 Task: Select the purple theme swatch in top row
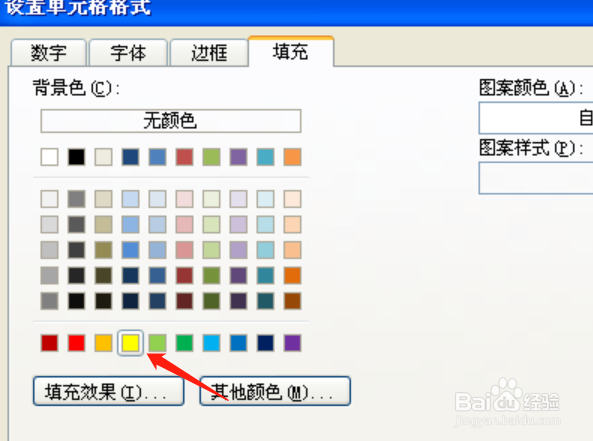click(239, 157)
